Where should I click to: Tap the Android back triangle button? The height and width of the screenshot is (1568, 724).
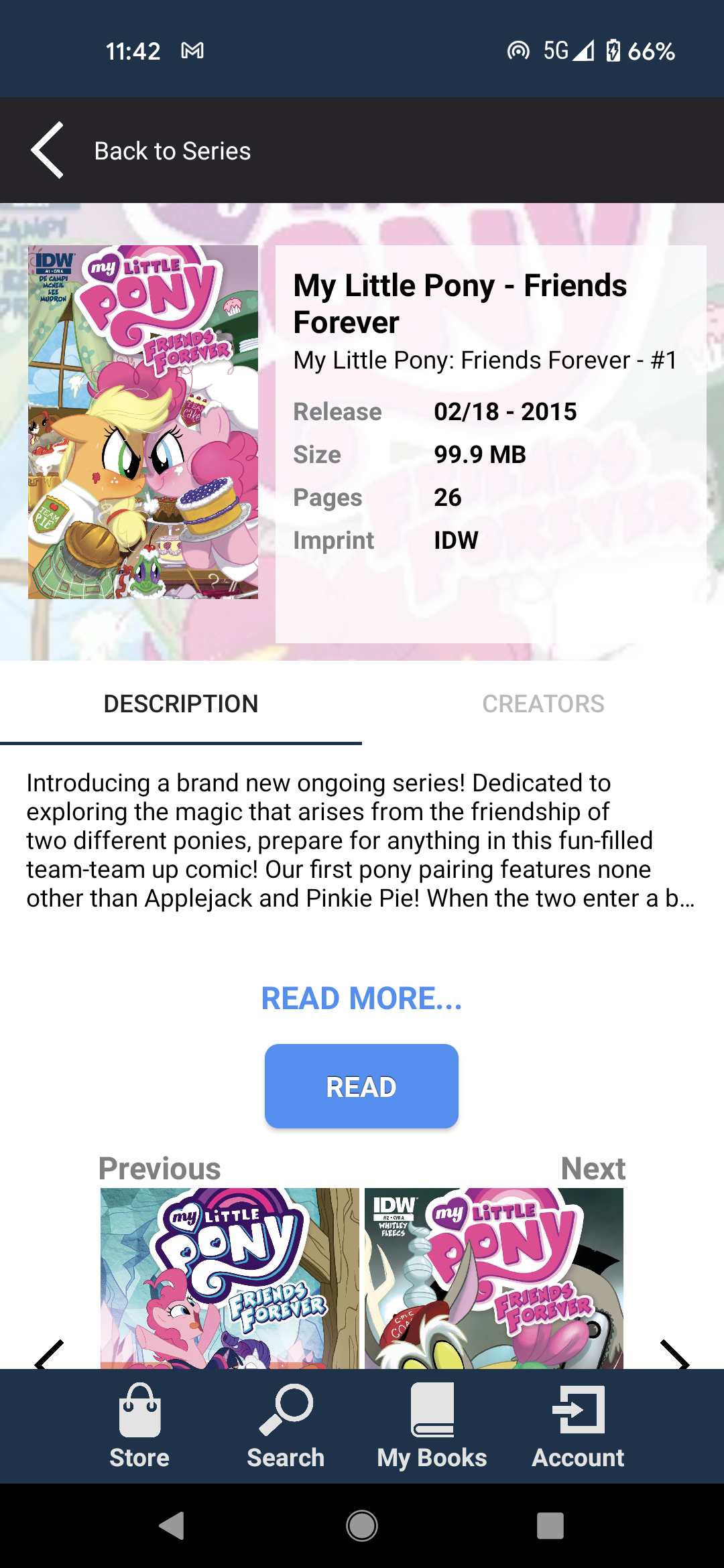(172, 1526)
